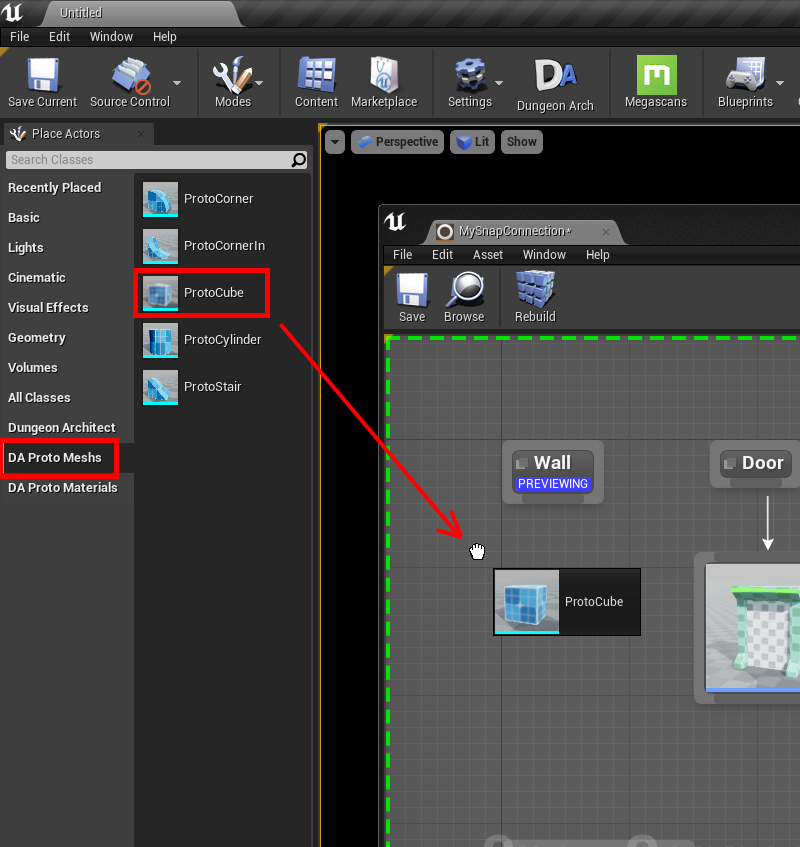
Task: Open the Lit view mode dropdown
Action: coord(473,142)
